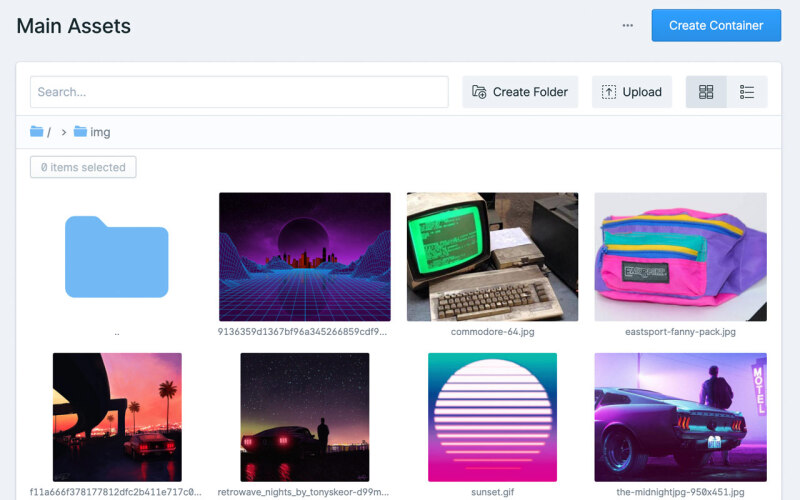800x500 pixels.
Task: Switch to list view layout
Action: tap(747, 92)
